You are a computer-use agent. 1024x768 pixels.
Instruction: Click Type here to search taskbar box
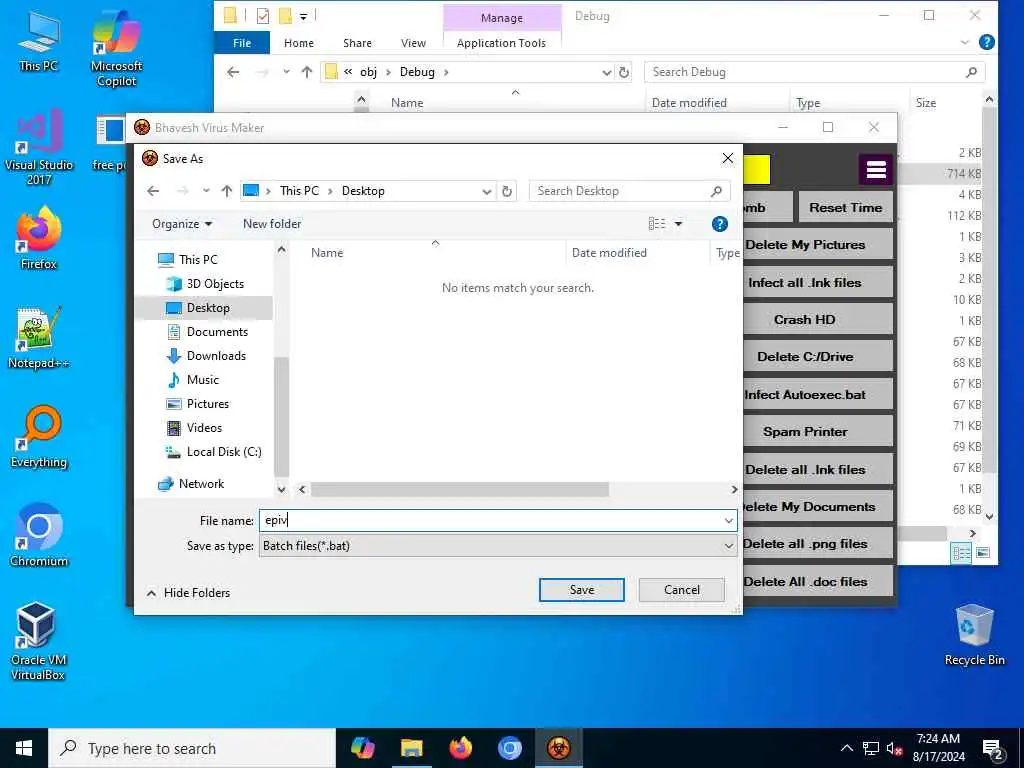tap(192, 748)
